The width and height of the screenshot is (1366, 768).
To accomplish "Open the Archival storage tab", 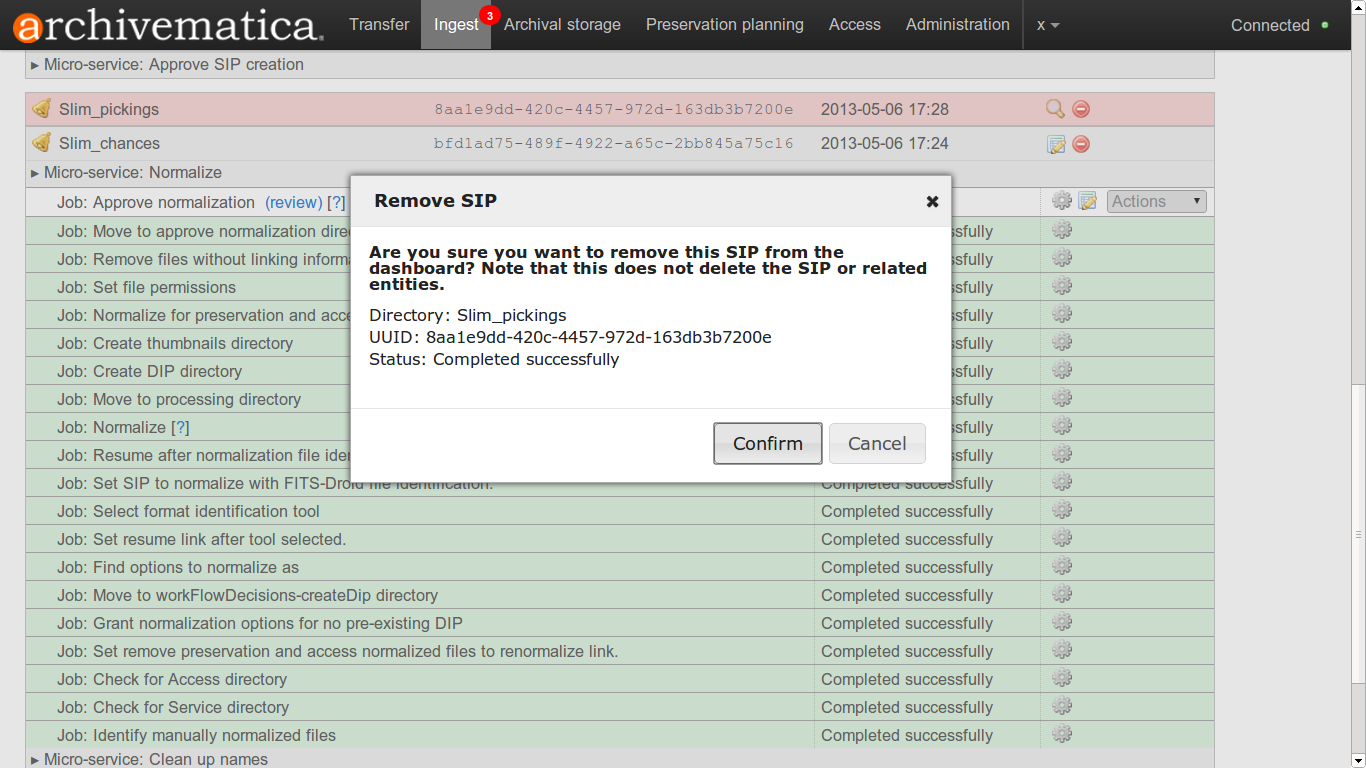I will pos(562,25).
